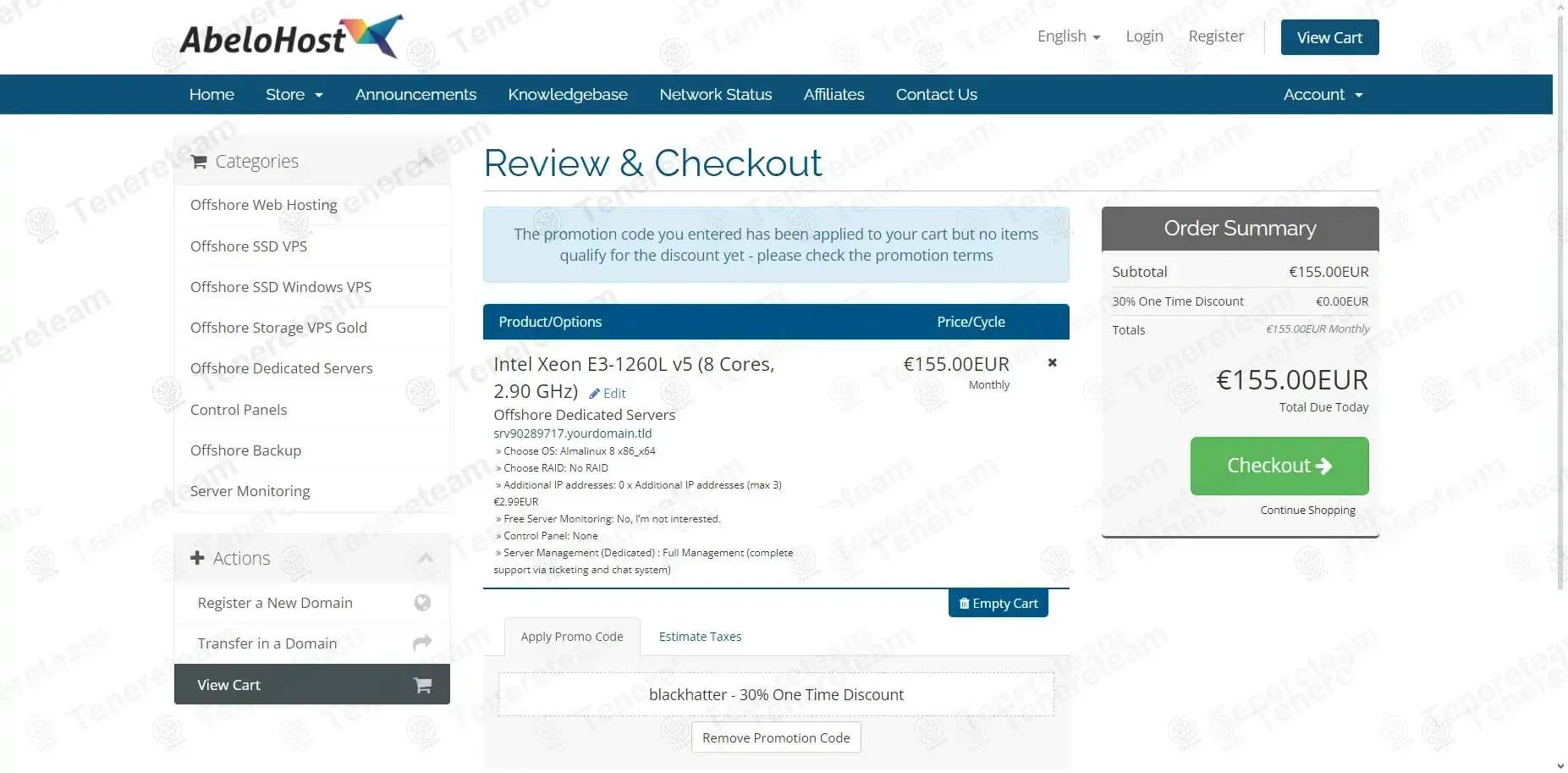Click the '30% One Time Discount' summary row label
The width and height of the screenshot is (1568, 773).
pyautogui.click(x=1177, y=301)
